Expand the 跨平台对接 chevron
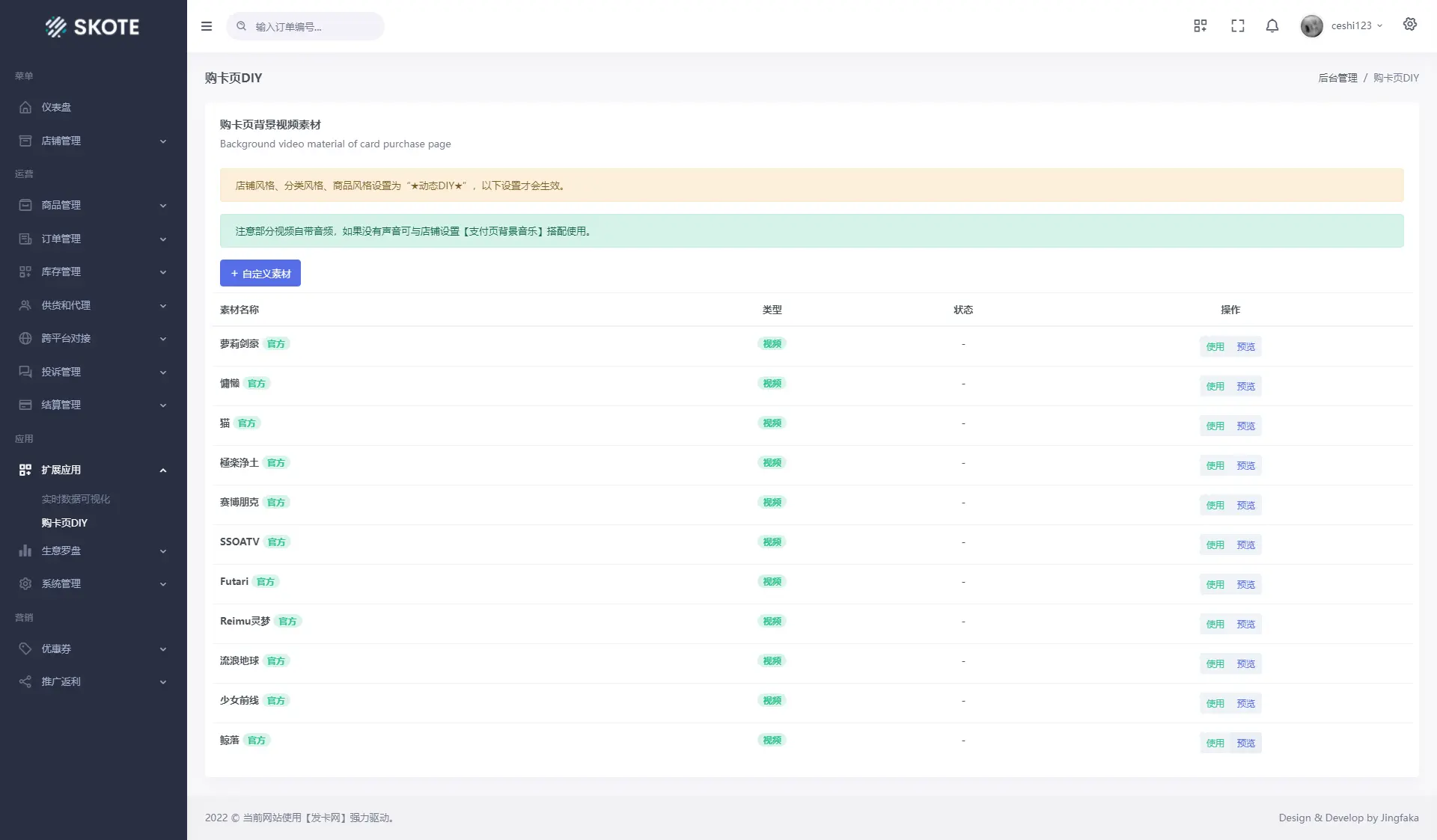 click(163, 339)
